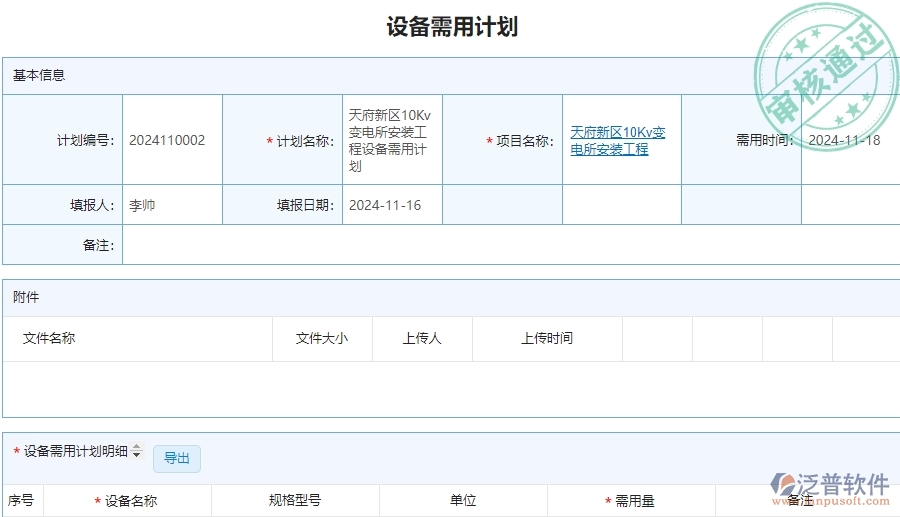Click the 导出 export button
This screenshot has height=517, width=900.
coord(177,458)
